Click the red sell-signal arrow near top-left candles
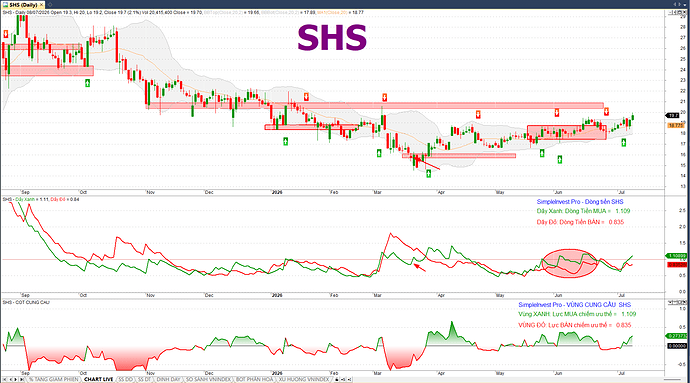 click(6, 34)
